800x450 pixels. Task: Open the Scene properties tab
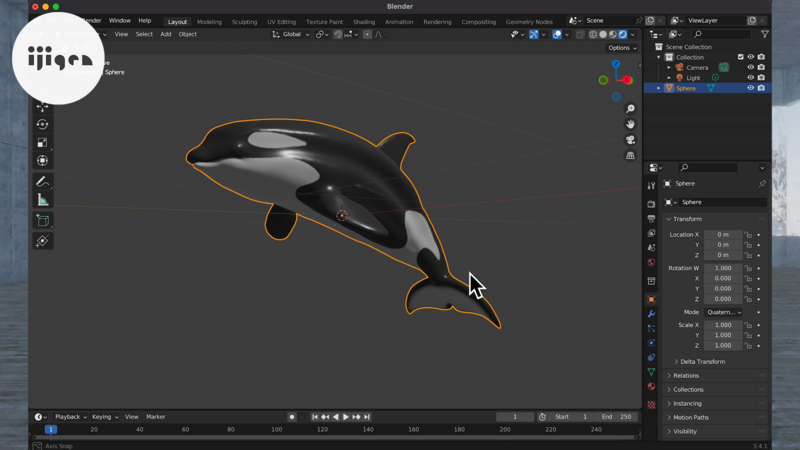[651, 247]
